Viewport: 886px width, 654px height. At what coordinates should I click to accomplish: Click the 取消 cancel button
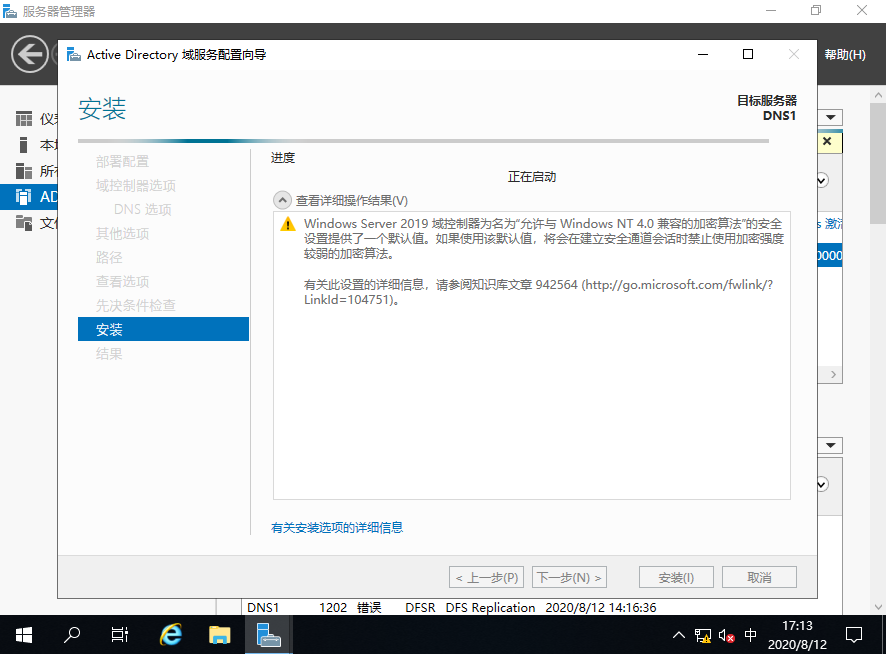click(x=759, y=577)
